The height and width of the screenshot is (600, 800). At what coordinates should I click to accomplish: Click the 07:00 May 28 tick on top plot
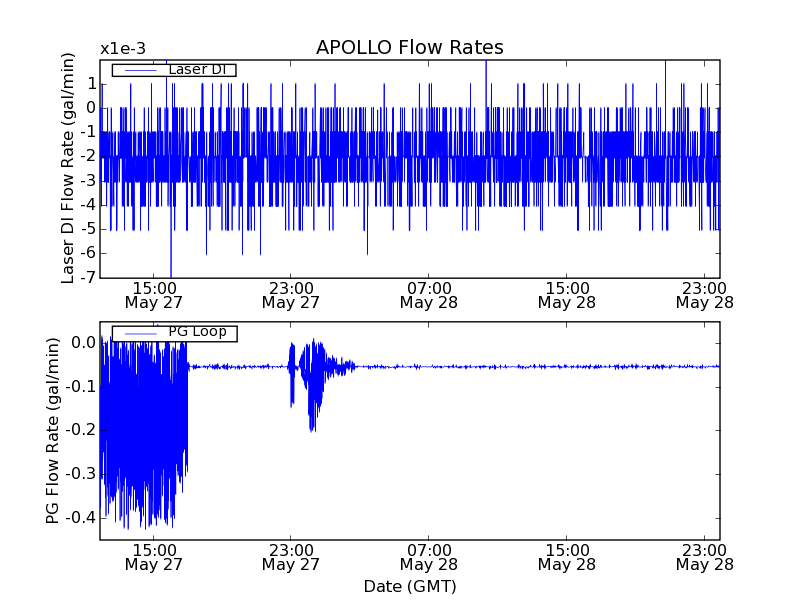click(x=428, y=294)
